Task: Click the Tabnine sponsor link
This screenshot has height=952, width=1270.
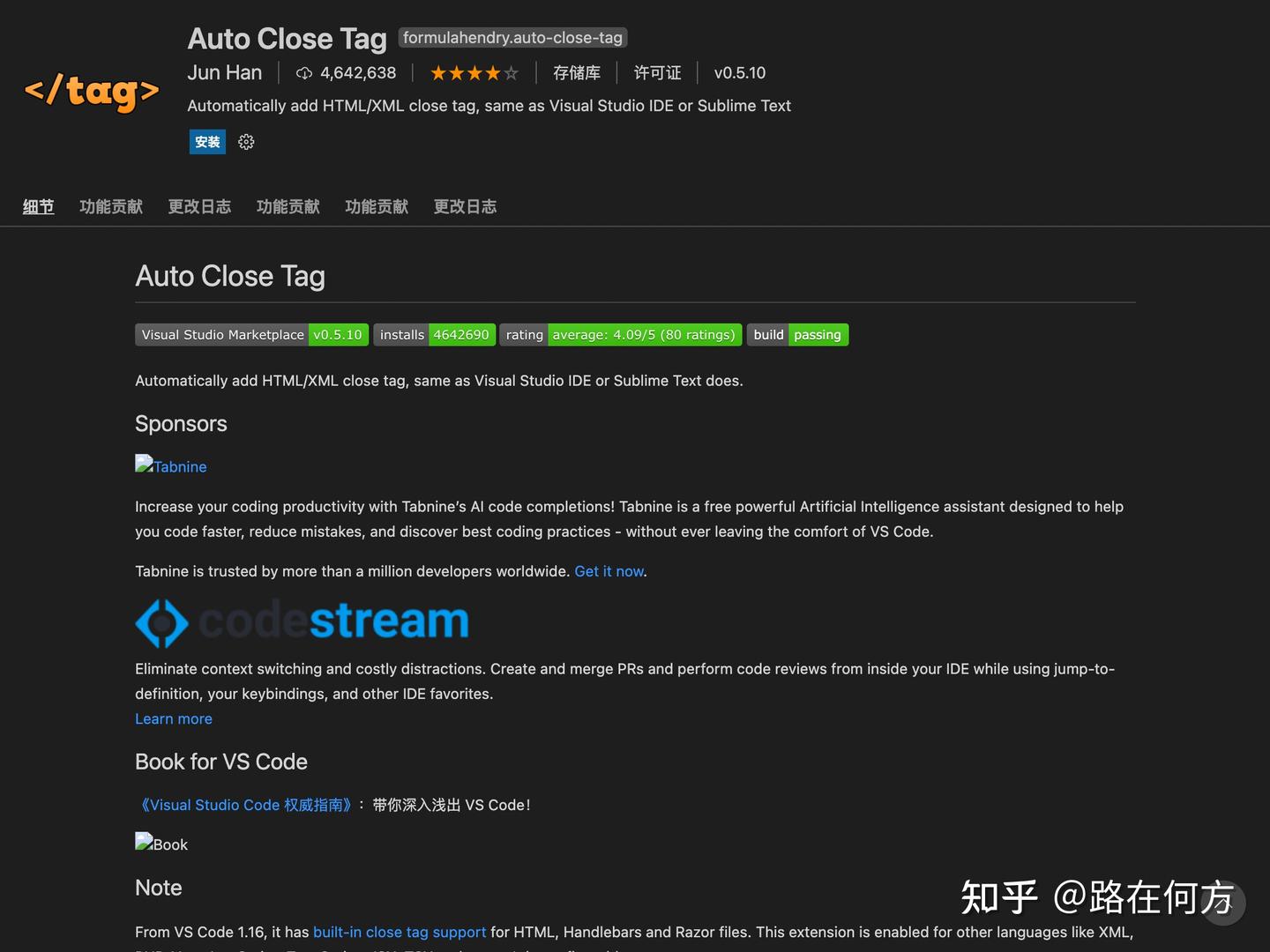Action: point(180,466)
